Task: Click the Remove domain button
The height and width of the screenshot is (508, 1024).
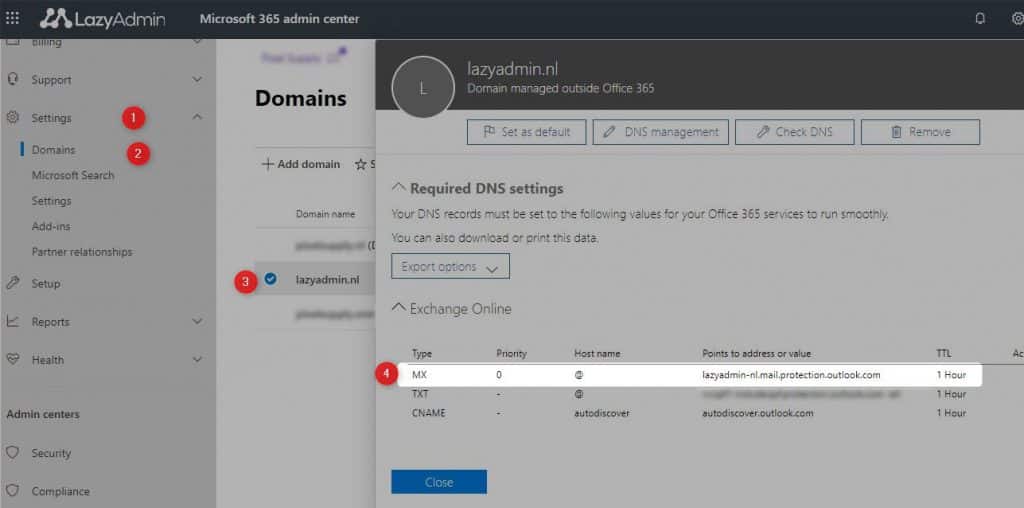Action: click(x=920, y=132)
